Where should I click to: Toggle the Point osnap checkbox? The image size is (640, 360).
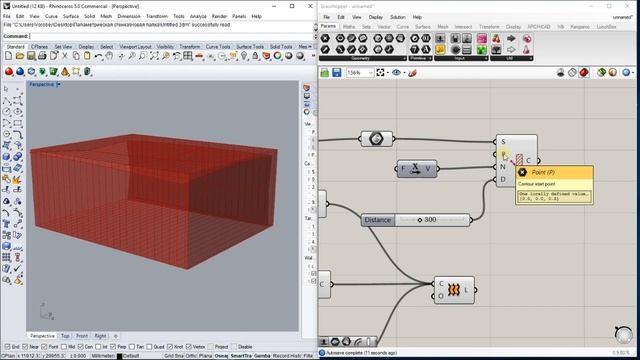44,347
